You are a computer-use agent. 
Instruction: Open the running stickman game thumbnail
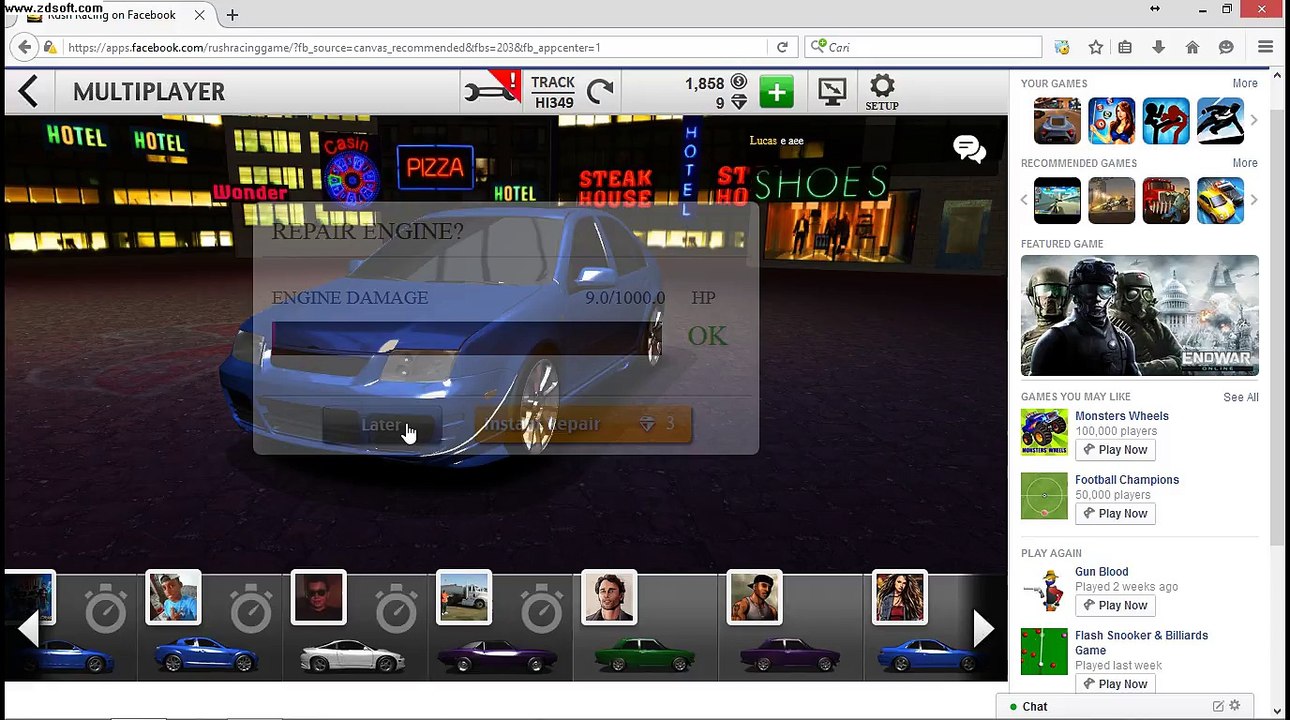1220,121
